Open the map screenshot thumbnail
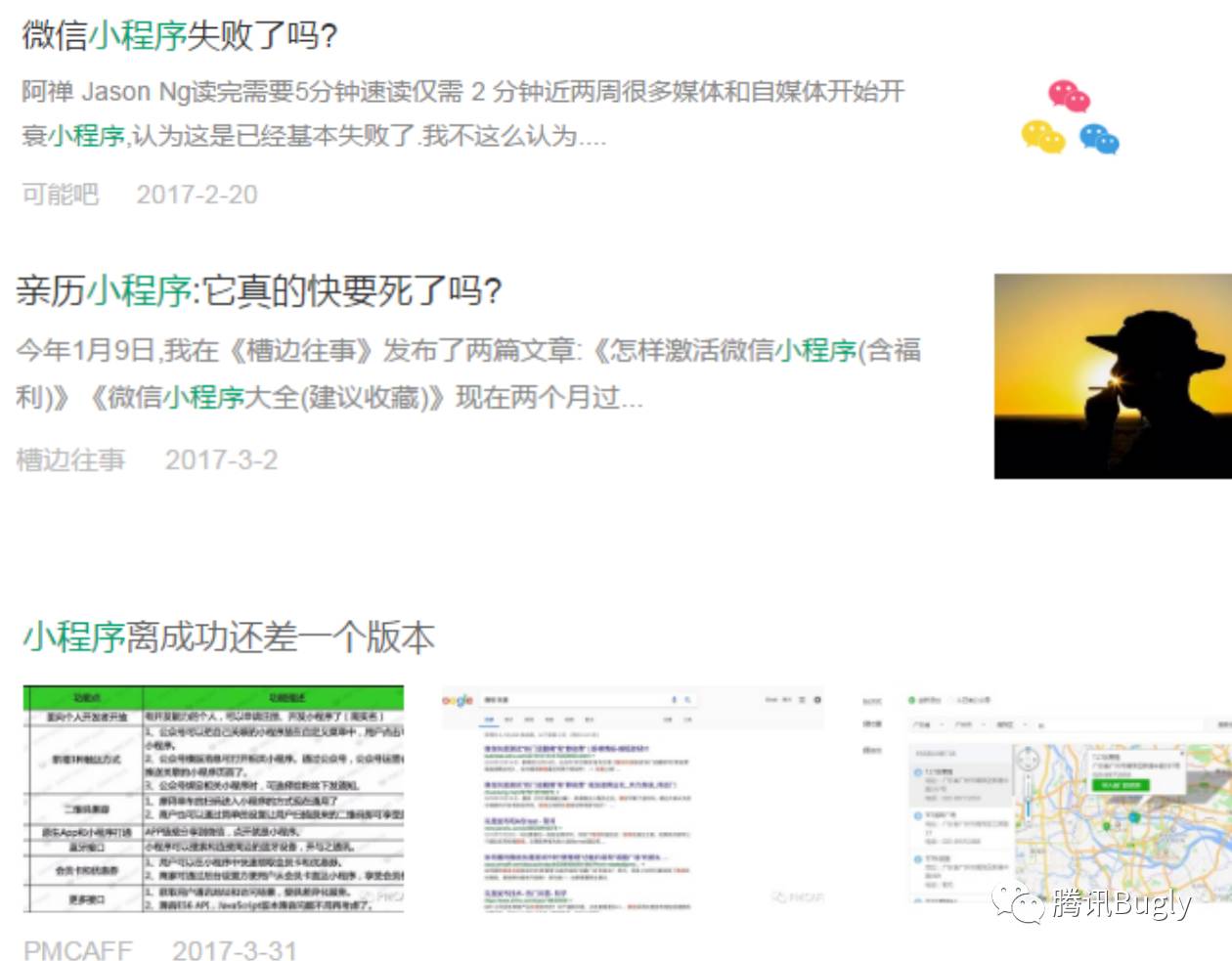 click(1046, 799)
